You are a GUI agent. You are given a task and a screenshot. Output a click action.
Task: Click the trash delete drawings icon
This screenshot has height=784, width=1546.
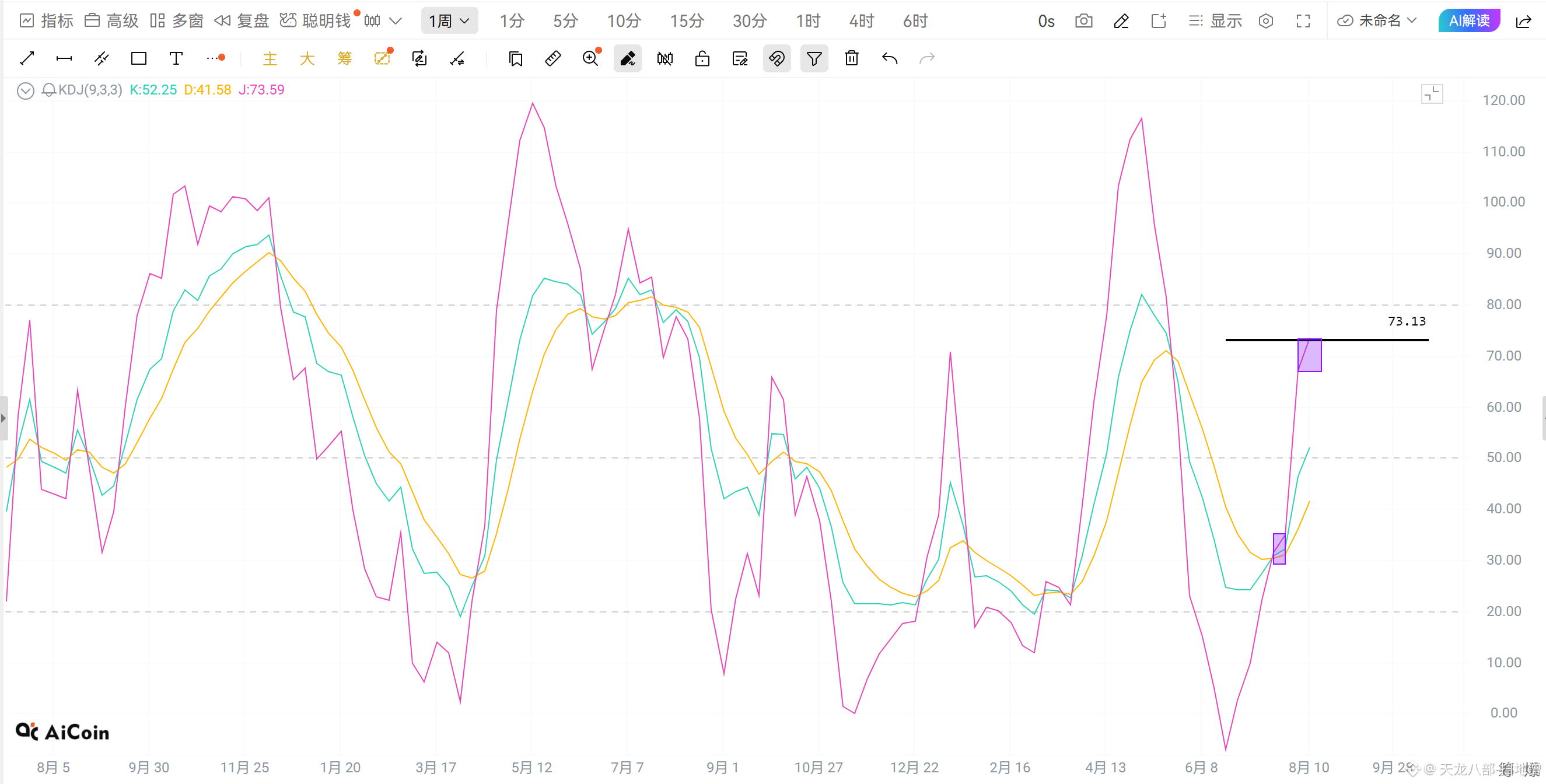852,58
